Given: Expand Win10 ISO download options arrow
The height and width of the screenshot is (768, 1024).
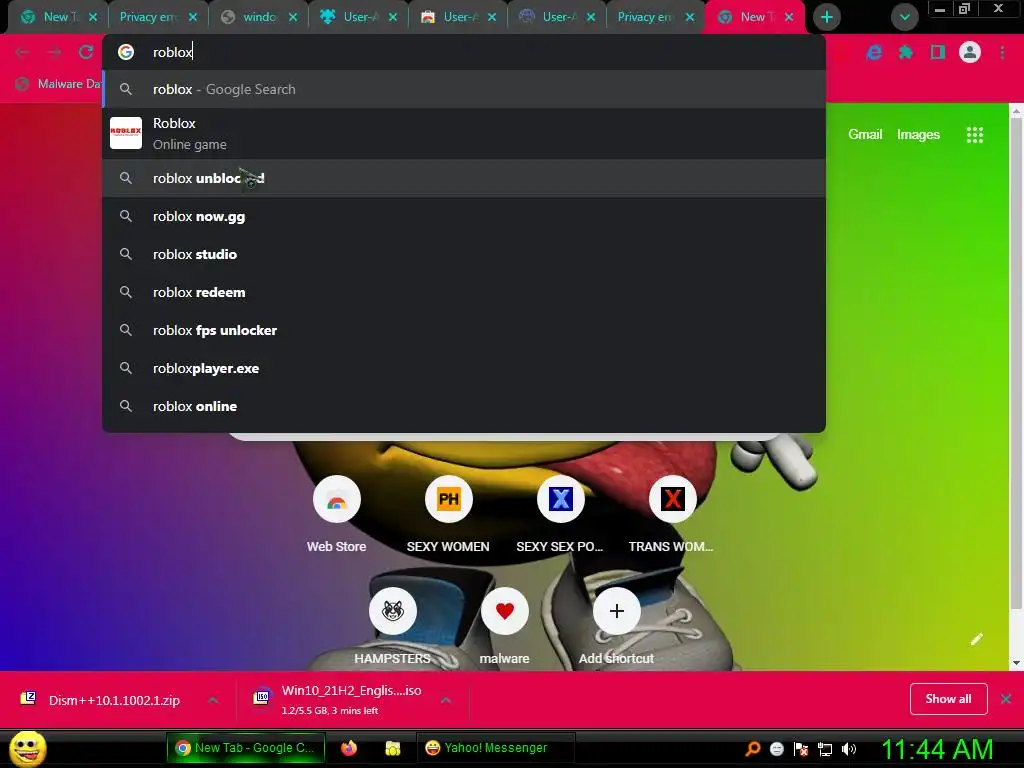Looking at the screenshot, I should [446, 699].
